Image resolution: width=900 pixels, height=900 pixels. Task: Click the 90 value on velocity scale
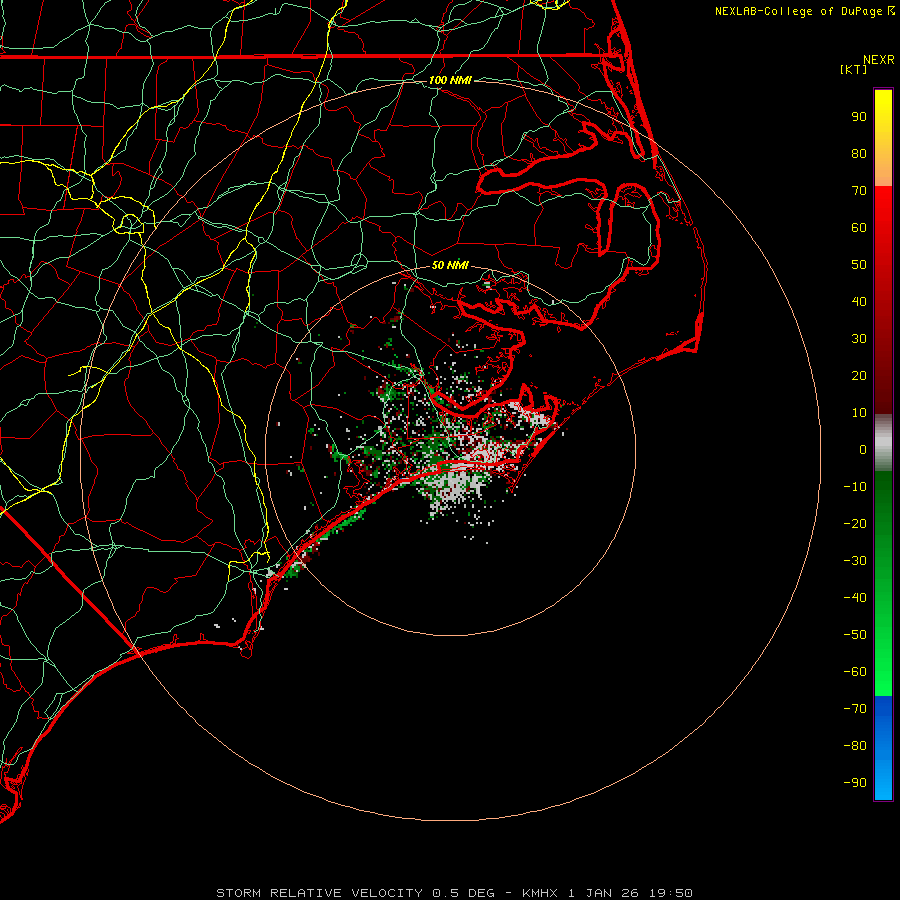859,117
